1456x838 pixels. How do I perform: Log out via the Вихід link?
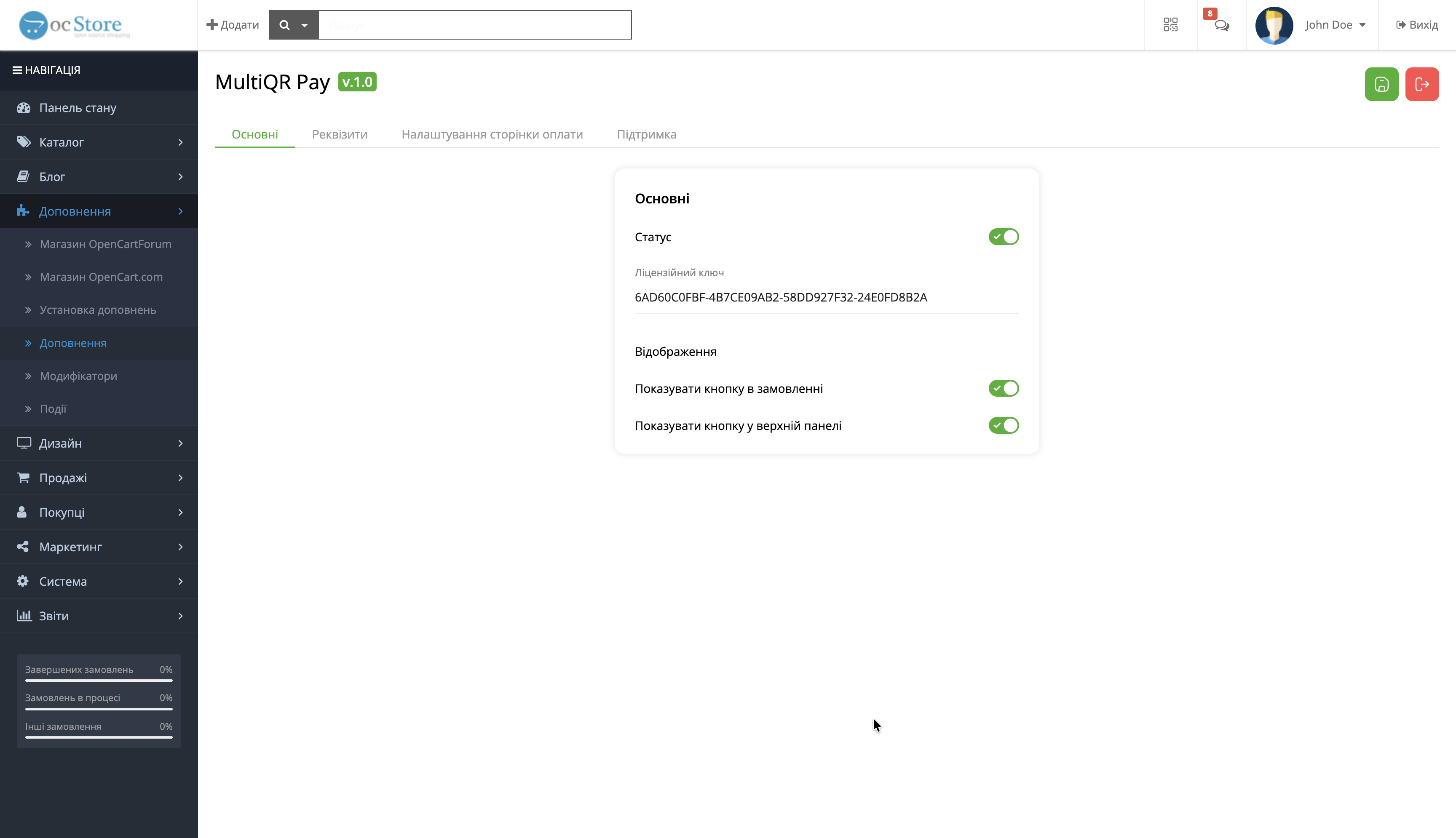pyautogui.click(x=1417, y=25)
